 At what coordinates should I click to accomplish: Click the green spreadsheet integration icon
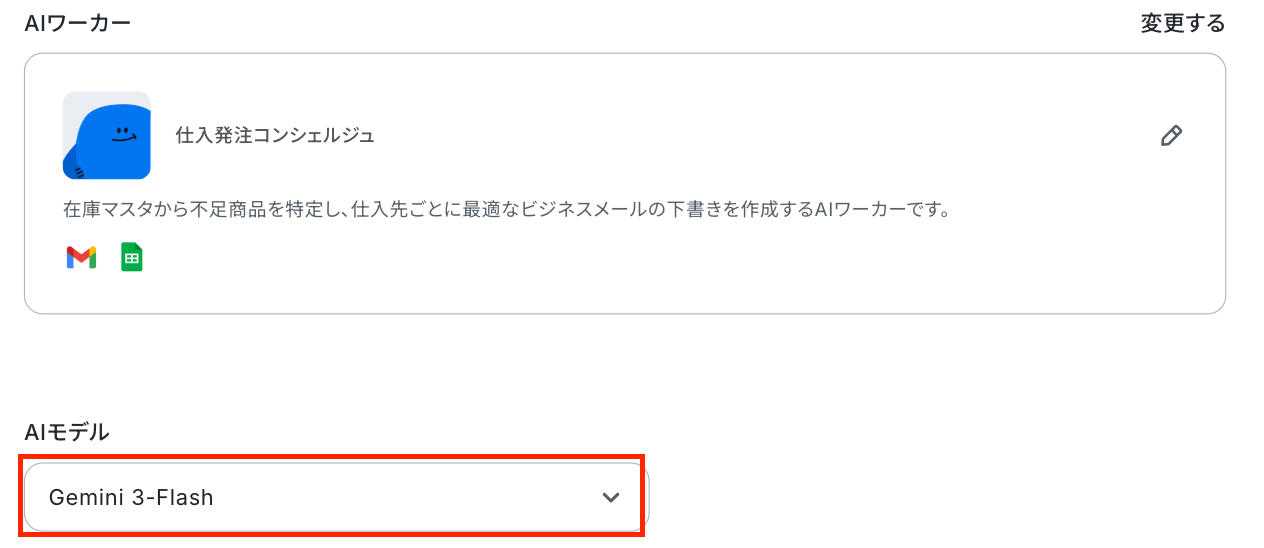132,257
